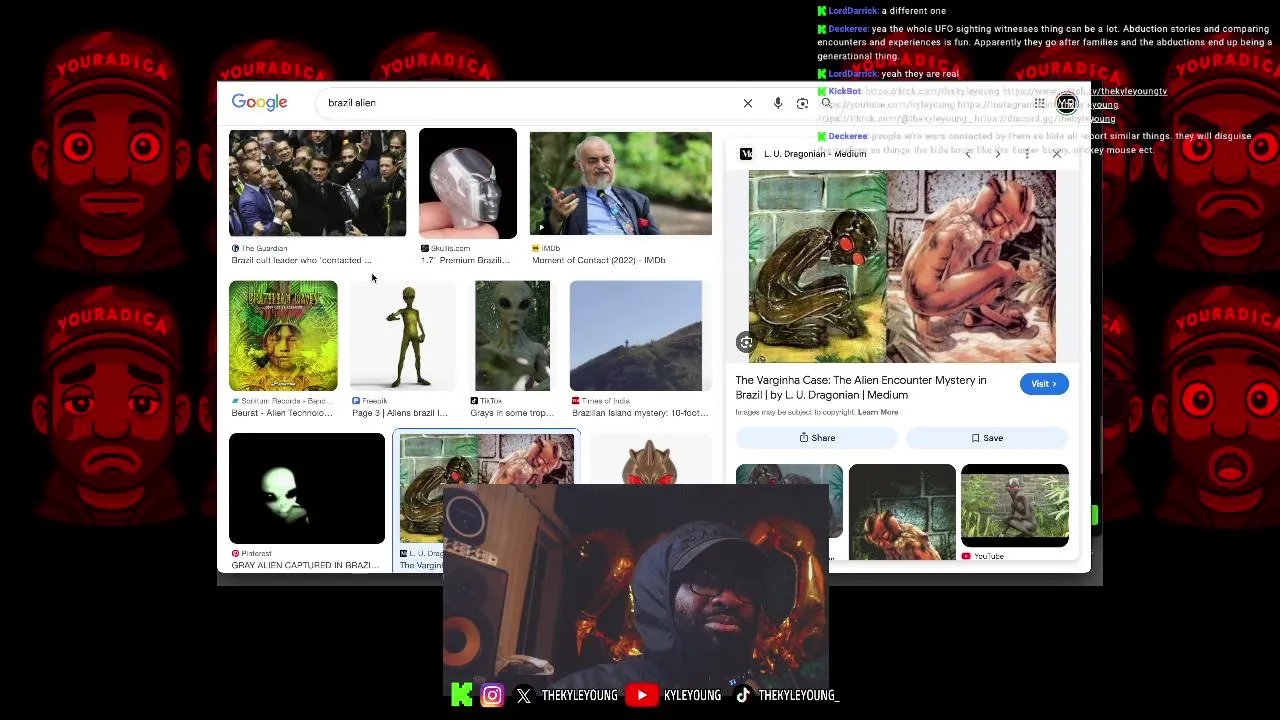Image resolution: width=1280 pixels, height=720 pixels.
Task: Open 'Grays in some trop...' caption
Action: coord(512,413)
